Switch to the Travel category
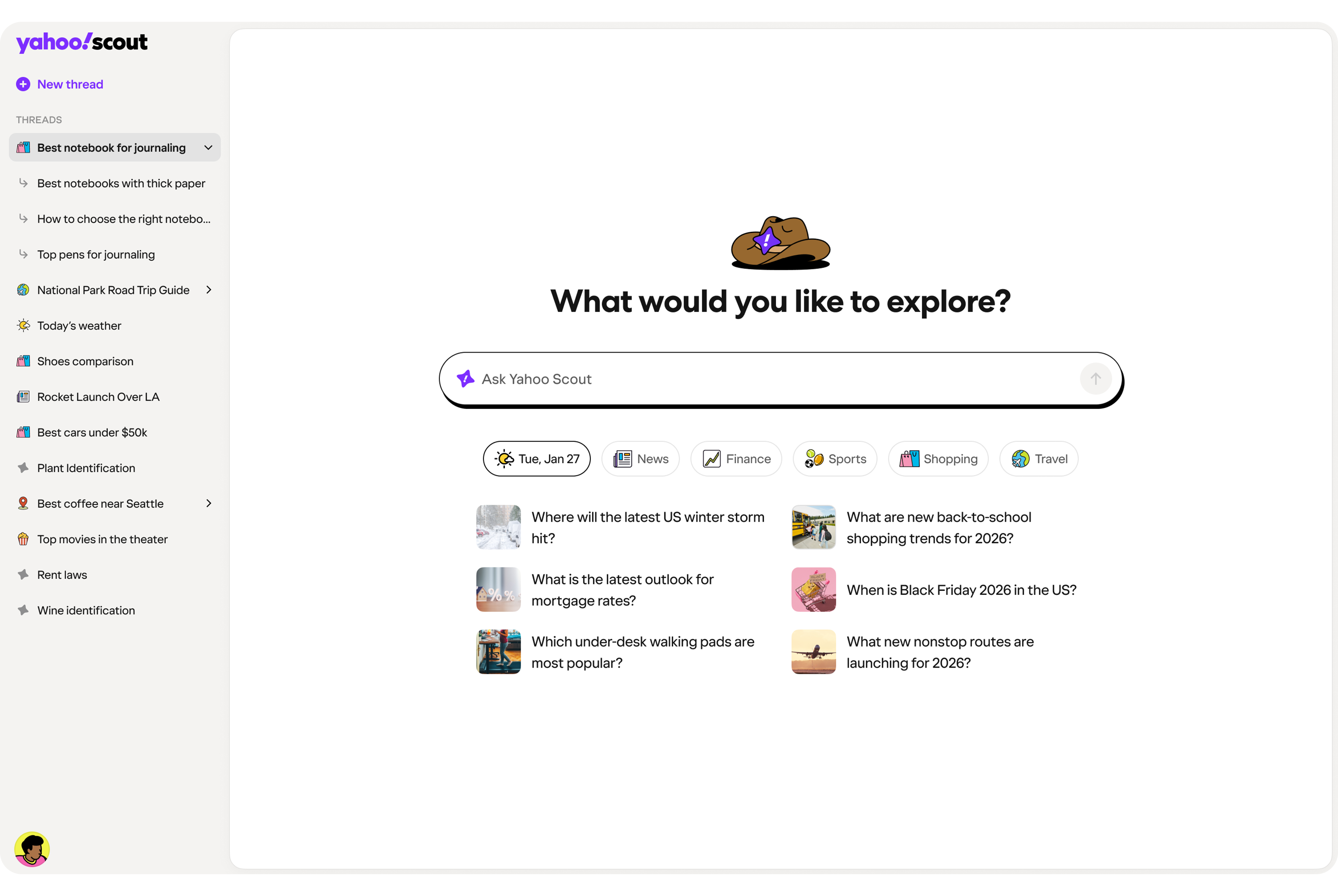The image size is (1338, 896). pyautogui.click(x=1038, y=459)
